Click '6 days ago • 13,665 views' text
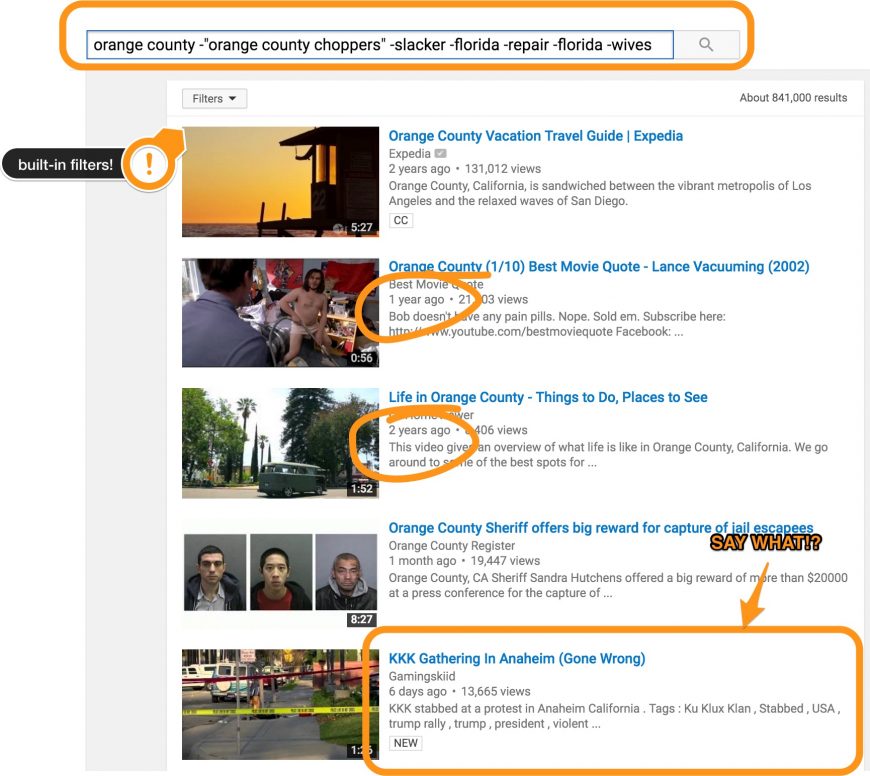This screenshot has width=870, height=776. (x=459, y=692)
